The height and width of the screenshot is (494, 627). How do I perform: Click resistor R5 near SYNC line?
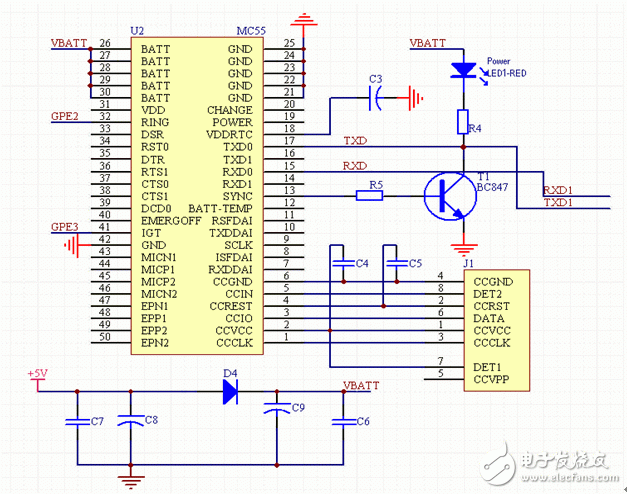[372, 196]
